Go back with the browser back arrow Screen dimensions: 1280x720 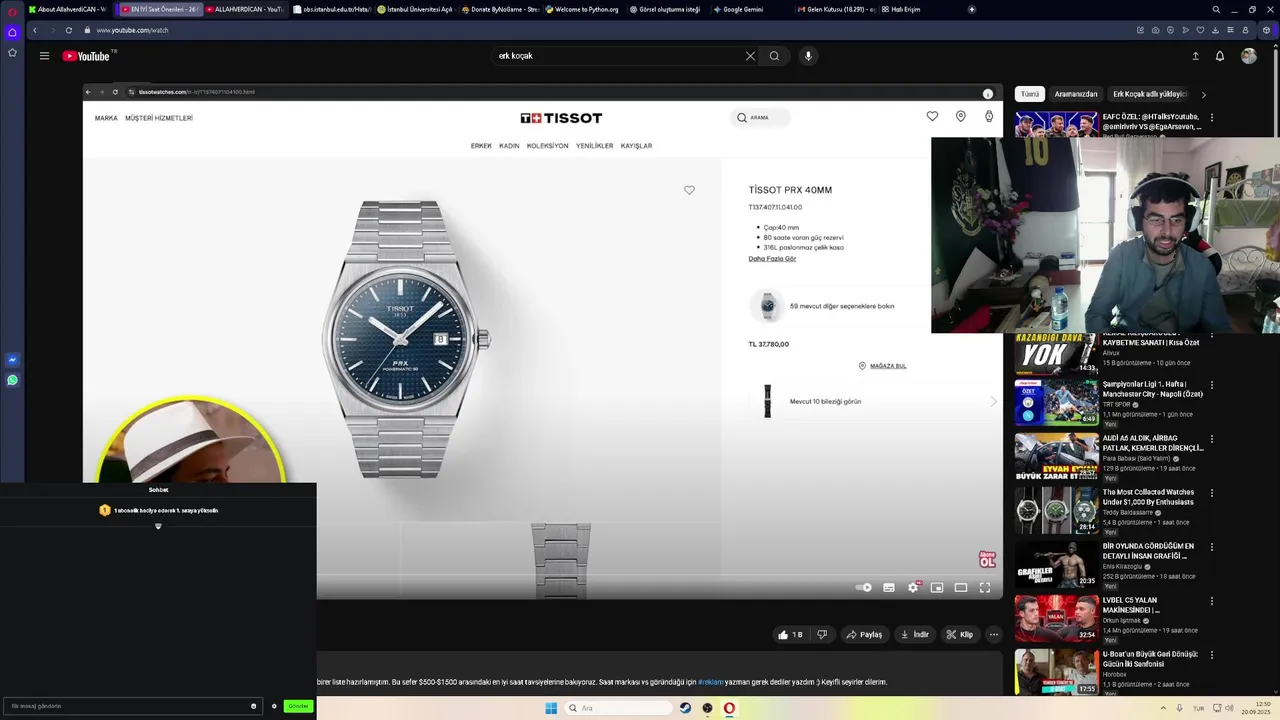pyautogui.click(x=35, y=30)
